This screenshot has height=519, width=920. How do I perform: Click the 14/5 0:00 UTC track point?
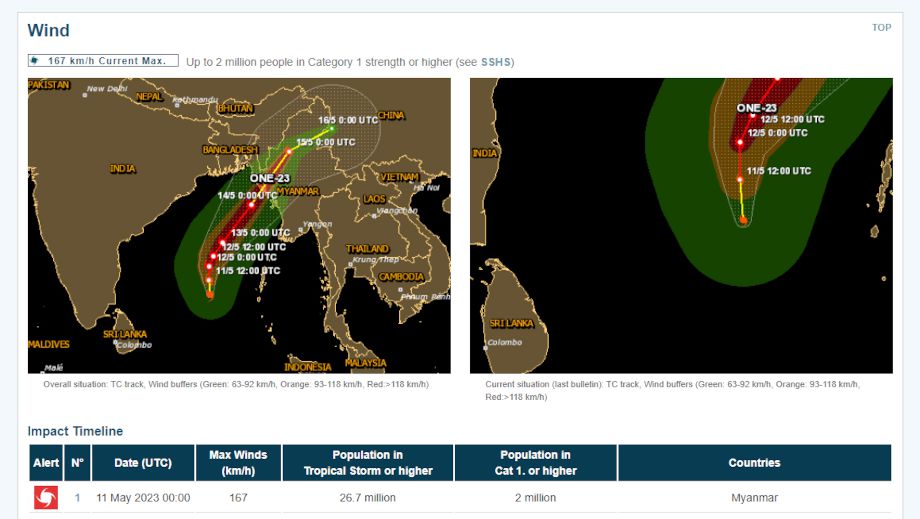(x=250, y=203)
